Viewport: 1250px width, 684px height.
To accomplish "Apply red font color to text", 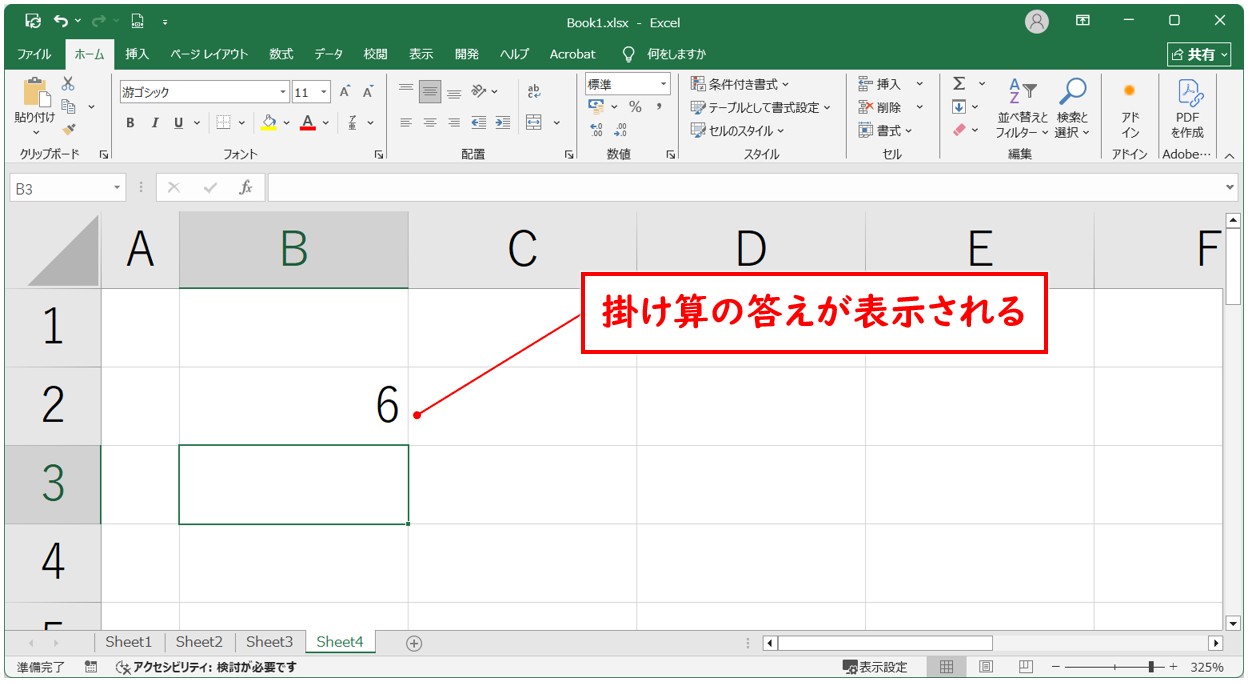I will point(308,123).
